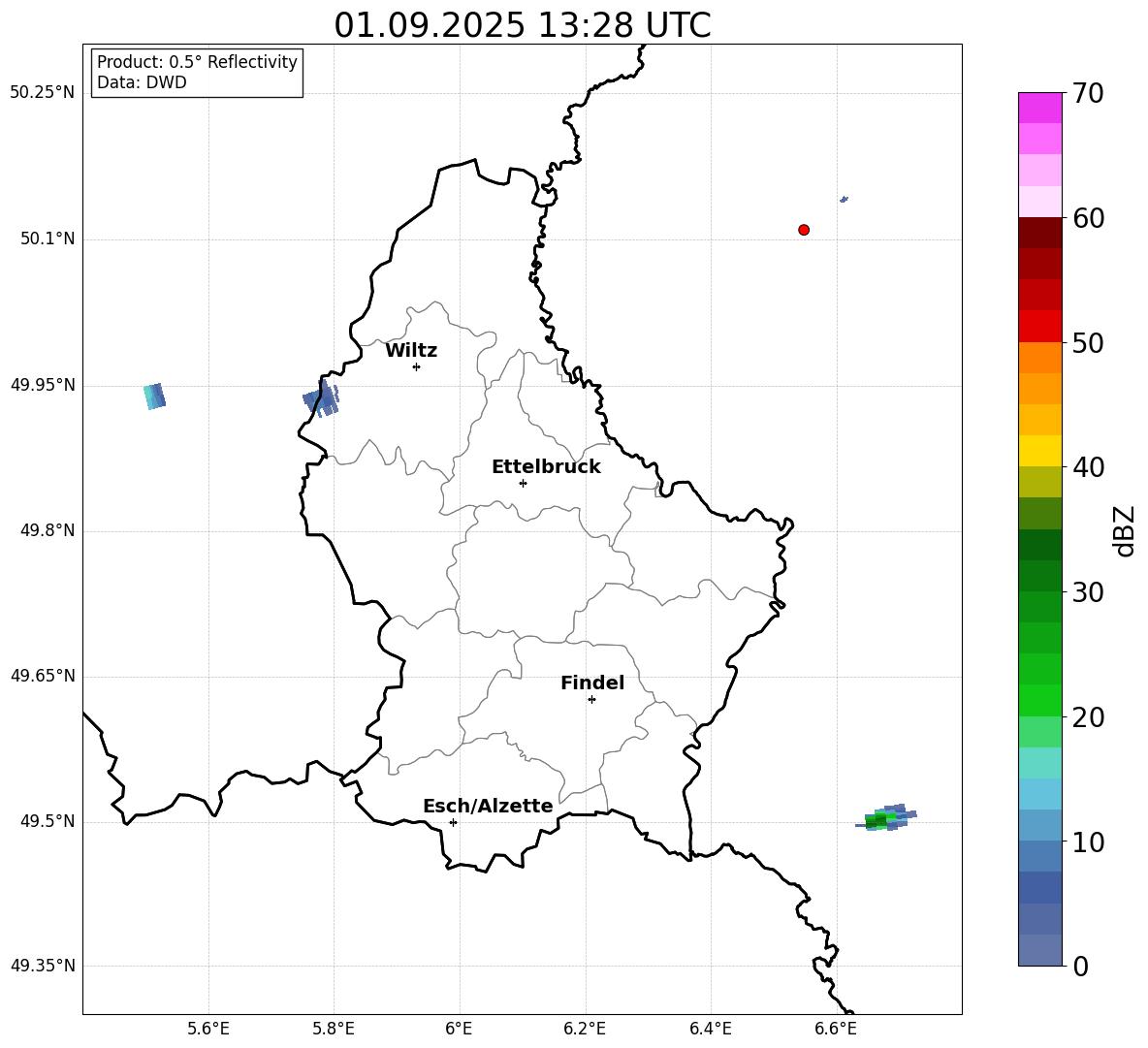Viewport: 1148px width, 1048px height.
Task: Click the bright green swatch above 20
Action: (1039, 700)
